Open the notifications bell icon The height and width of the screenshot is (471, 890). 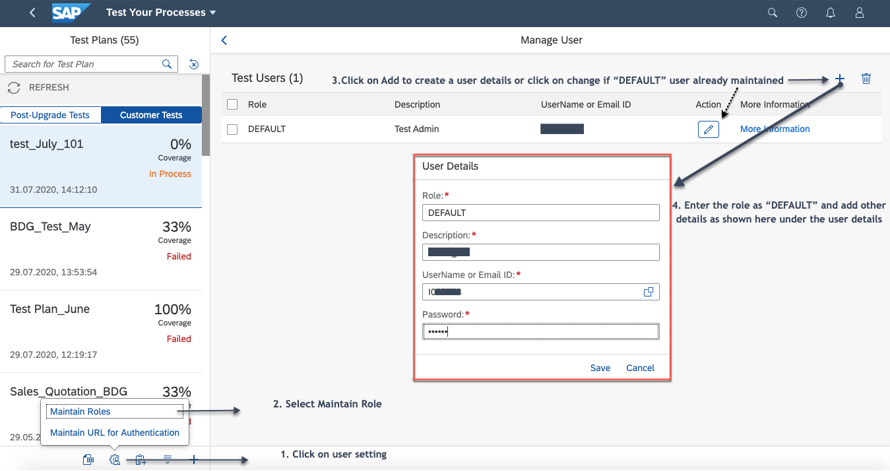click(x=830, y=13)
